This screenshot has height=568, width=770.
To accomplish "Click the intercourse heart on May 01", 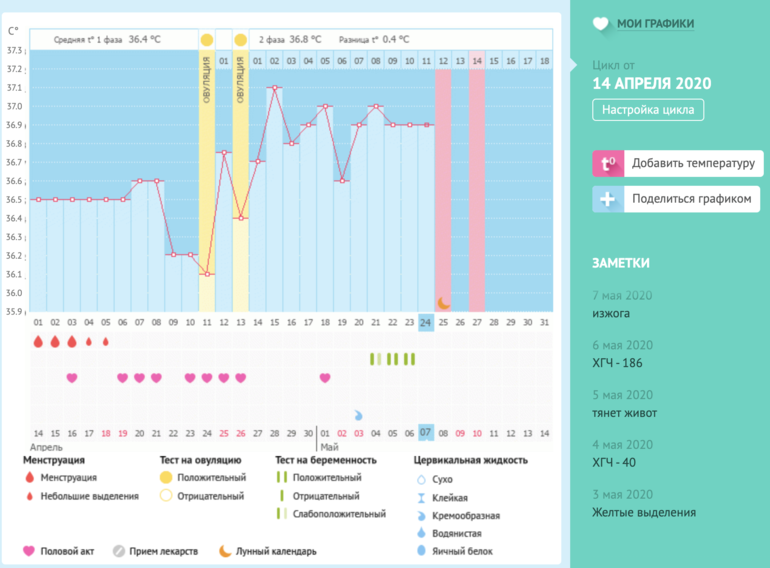I will 325,378.
